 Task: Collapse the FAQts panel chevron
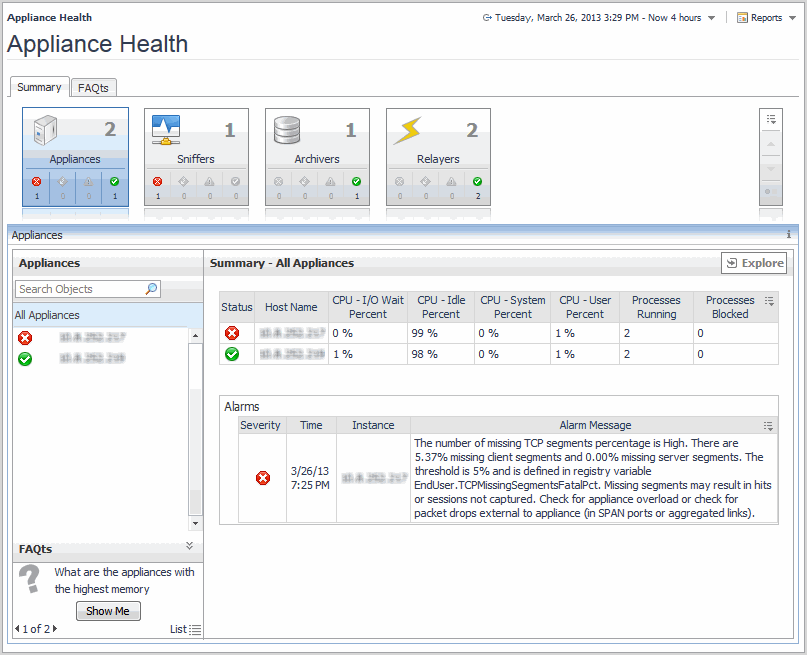click(189, 546)
